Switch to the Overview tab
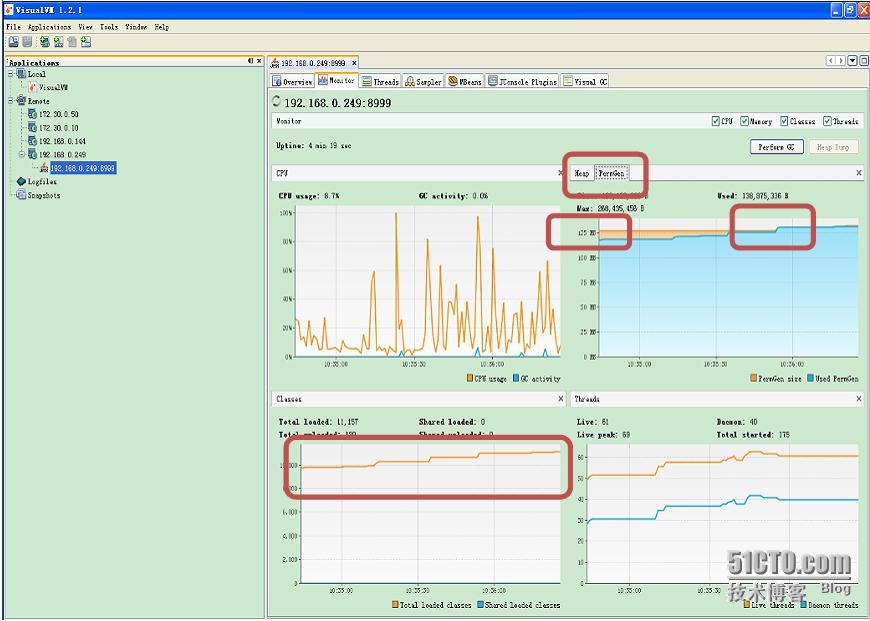870x621 pixels. point(292,82)
